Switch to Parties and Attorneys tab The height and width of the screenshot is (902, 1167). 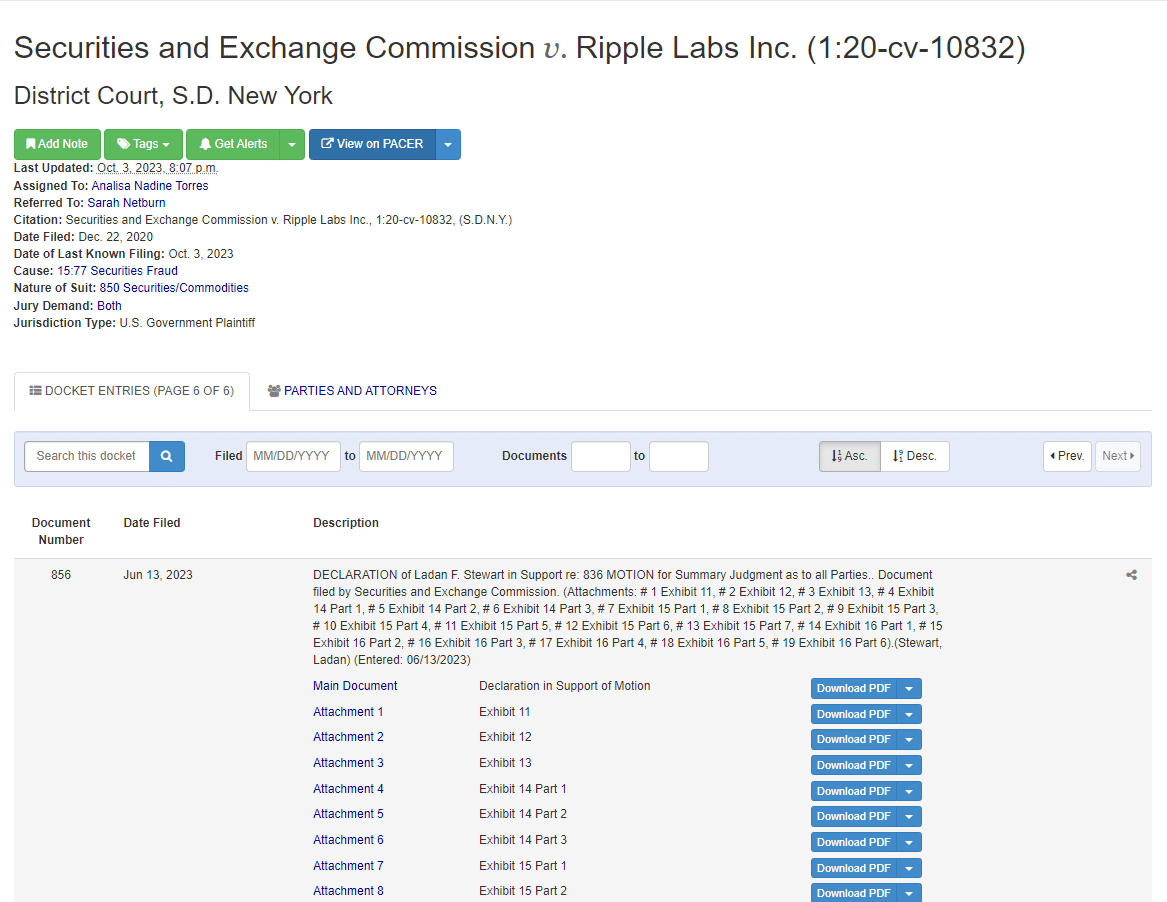point(352,391)
